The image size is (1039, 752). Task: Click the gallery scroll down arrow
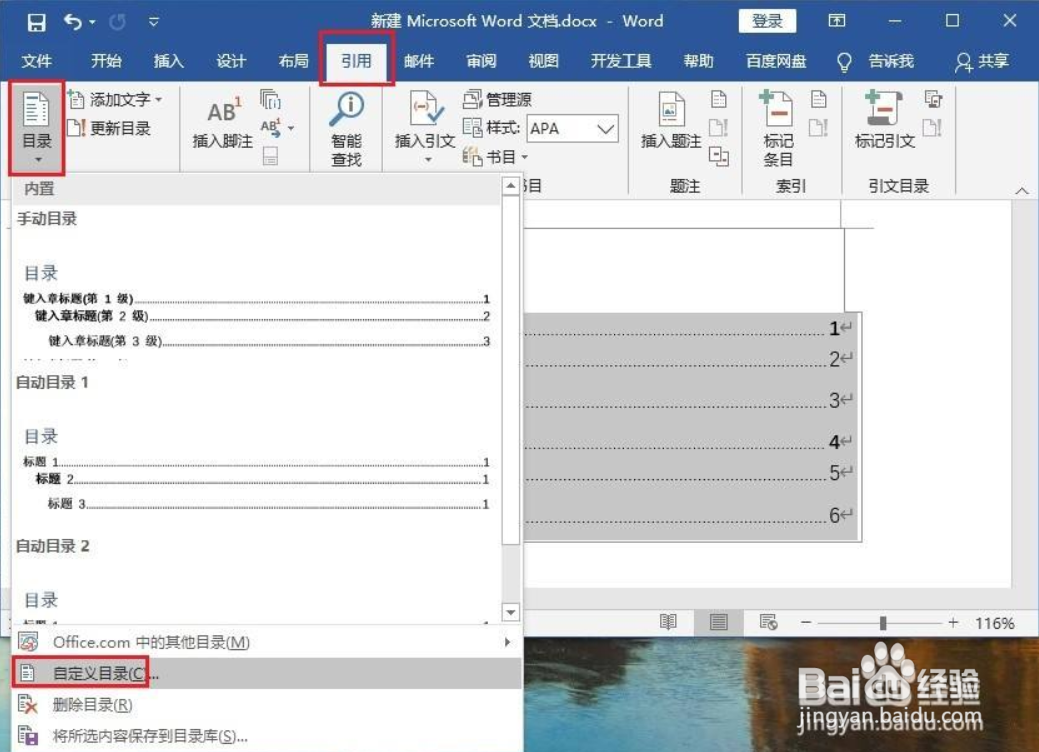(x=510, y=612)
